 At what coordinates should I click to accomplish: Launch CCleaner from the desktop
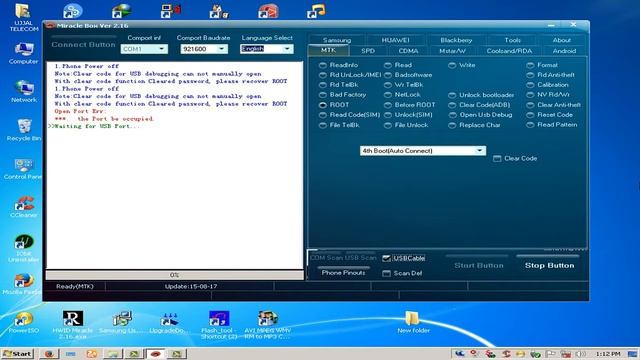pyautogui.click(x=24, y=207)
